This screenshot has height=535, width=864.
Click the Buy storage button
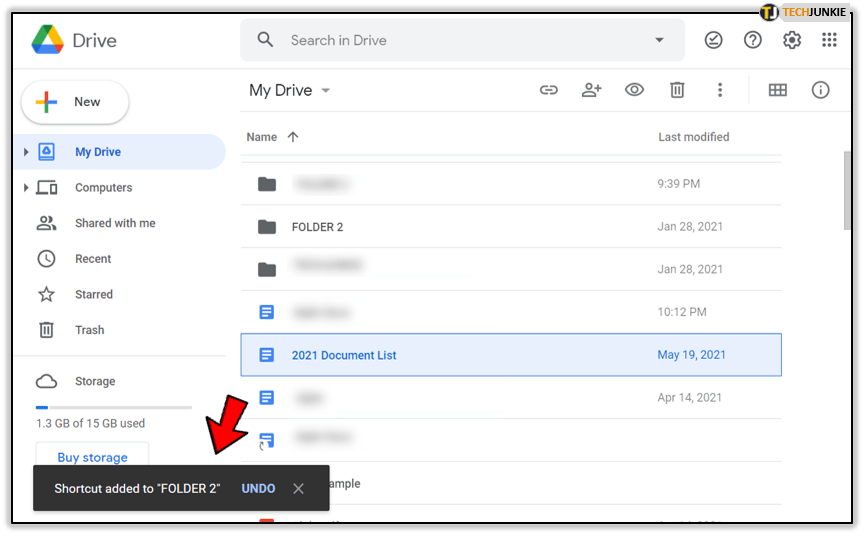[x=92, y=457]
